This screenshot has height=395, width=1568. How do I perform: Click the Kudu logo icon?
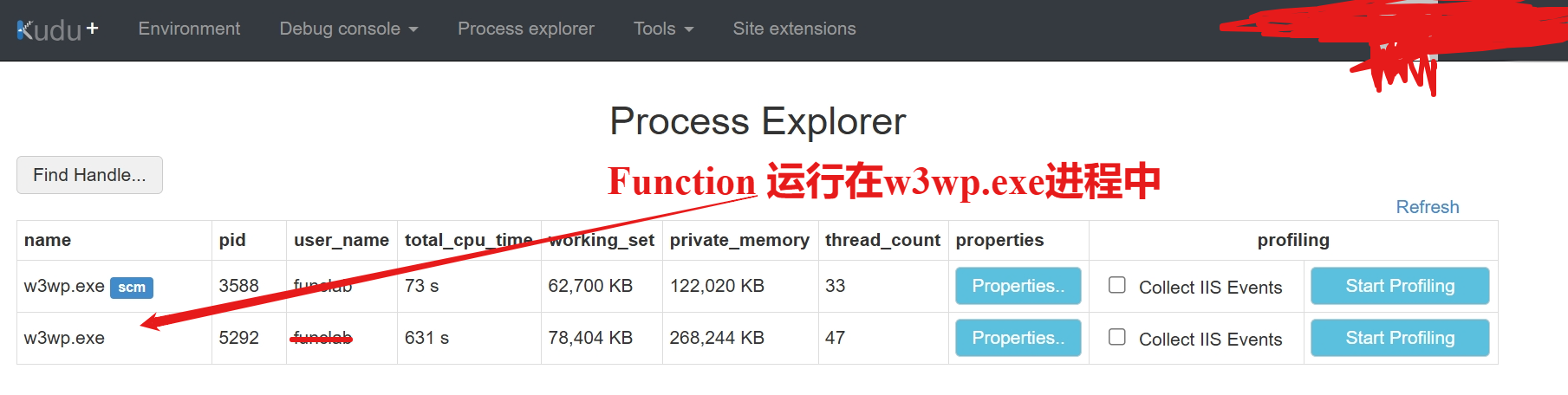(x=49, y=30)
